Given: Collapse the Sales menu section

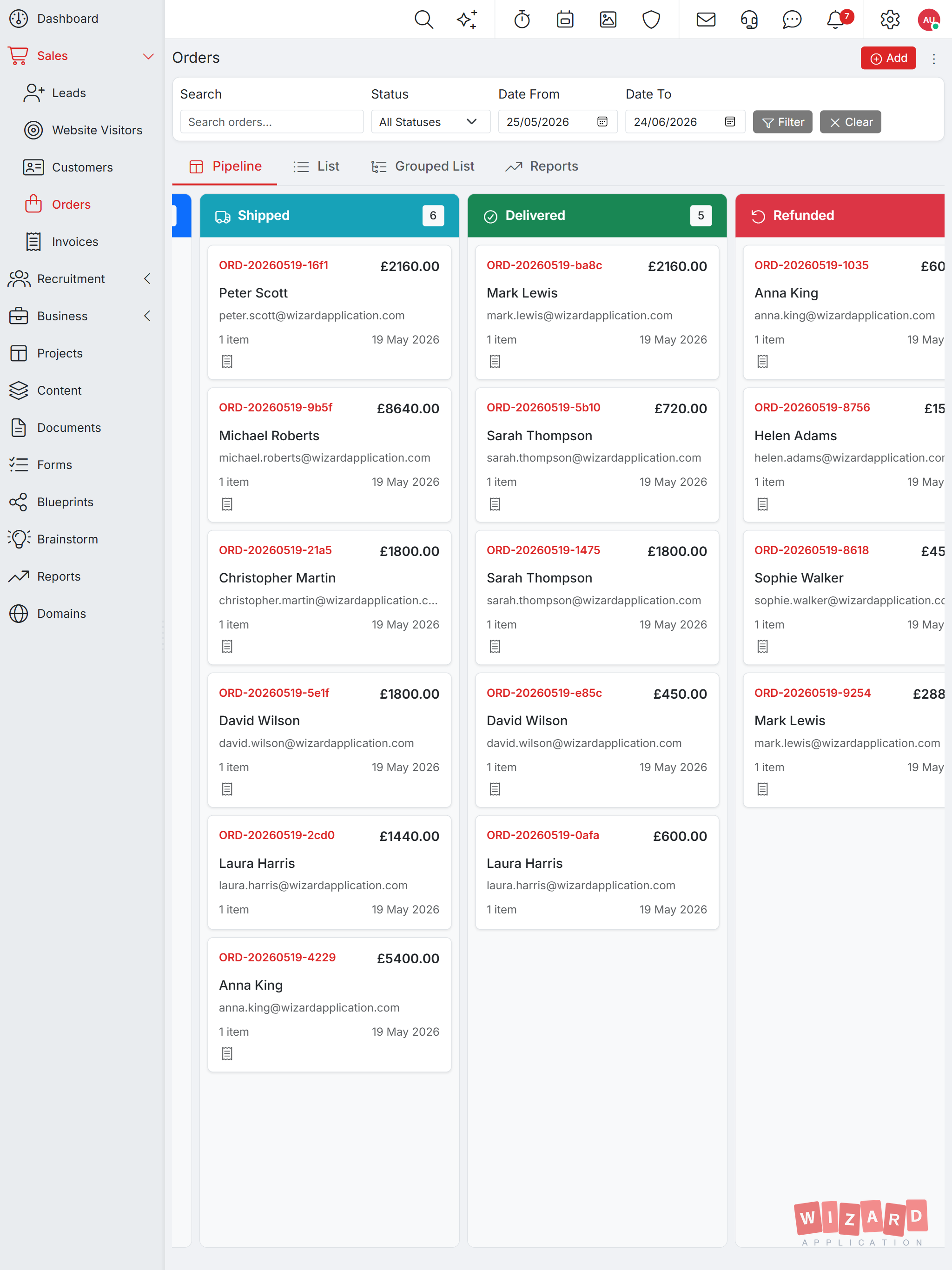Looking at the screenshot, I should 148,56.
